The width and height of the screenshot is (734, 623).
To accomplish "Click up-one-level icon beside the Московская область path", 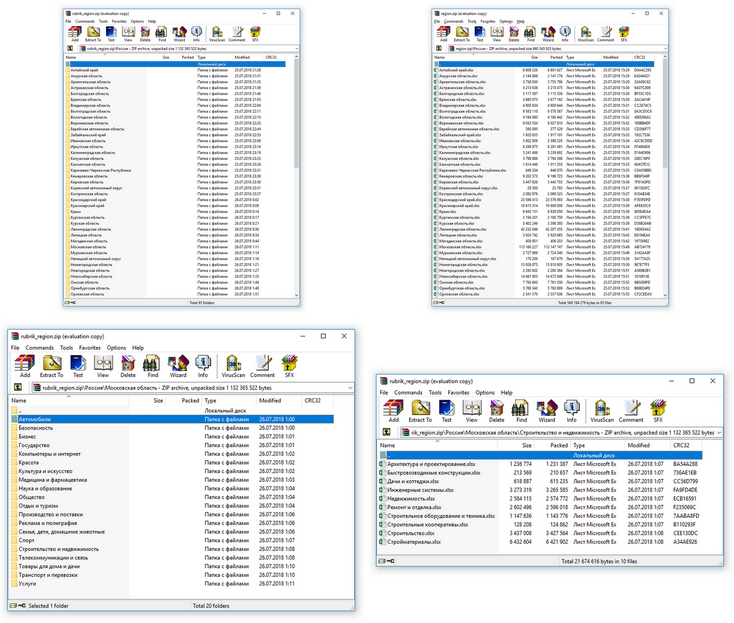I will pos(20,387).
